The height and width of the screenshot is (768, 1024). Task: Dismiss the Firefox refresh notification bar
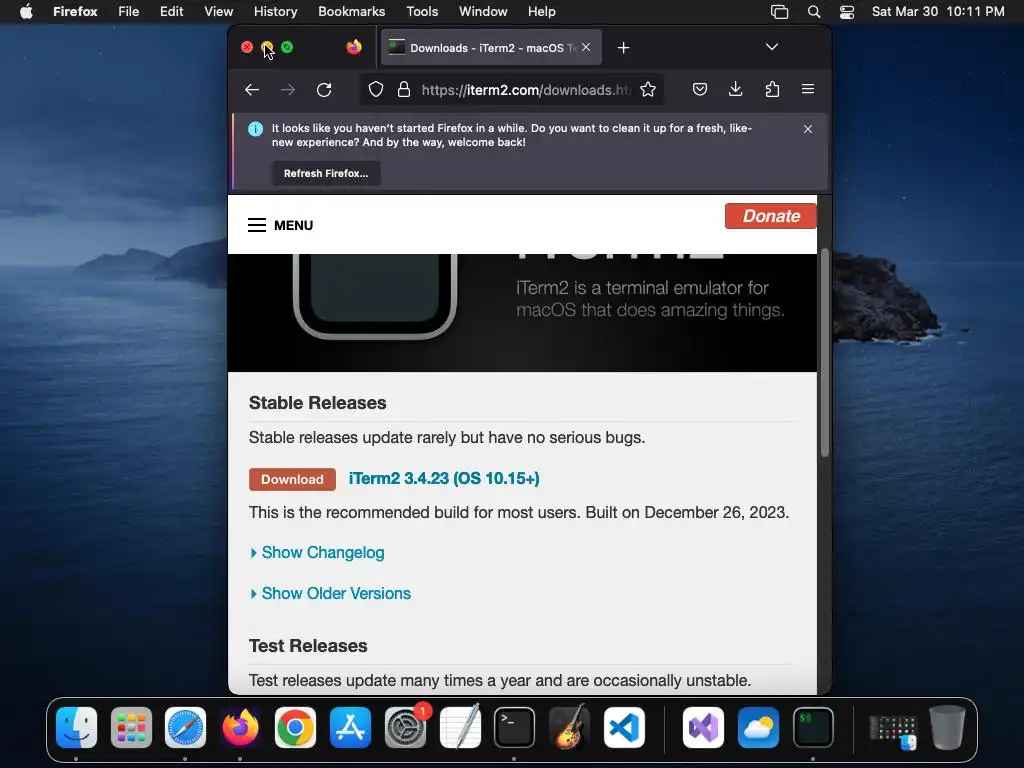(808, 129)
